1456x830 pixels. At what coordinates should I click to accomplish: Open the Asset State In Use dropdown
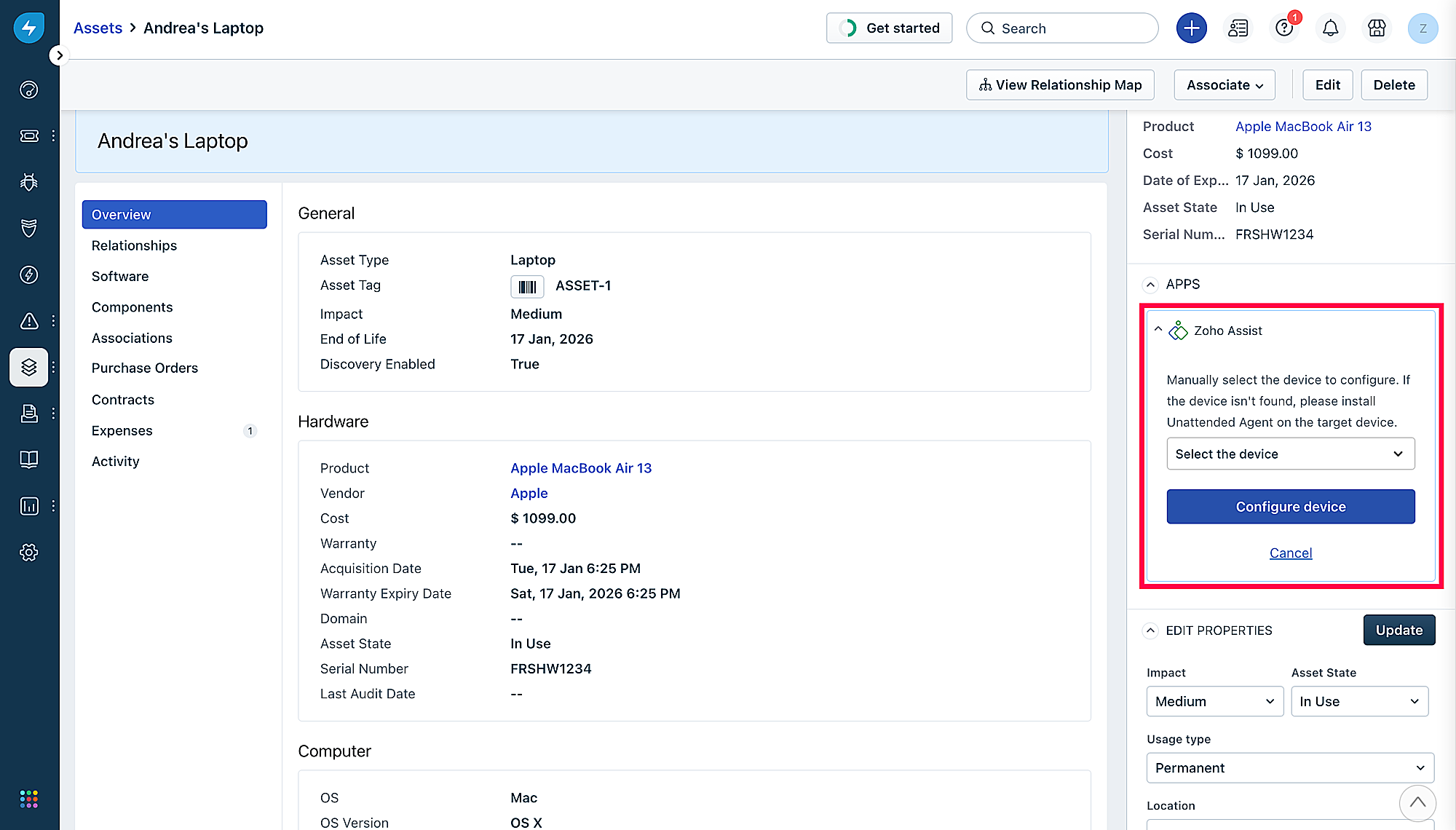click(1359, 701)
